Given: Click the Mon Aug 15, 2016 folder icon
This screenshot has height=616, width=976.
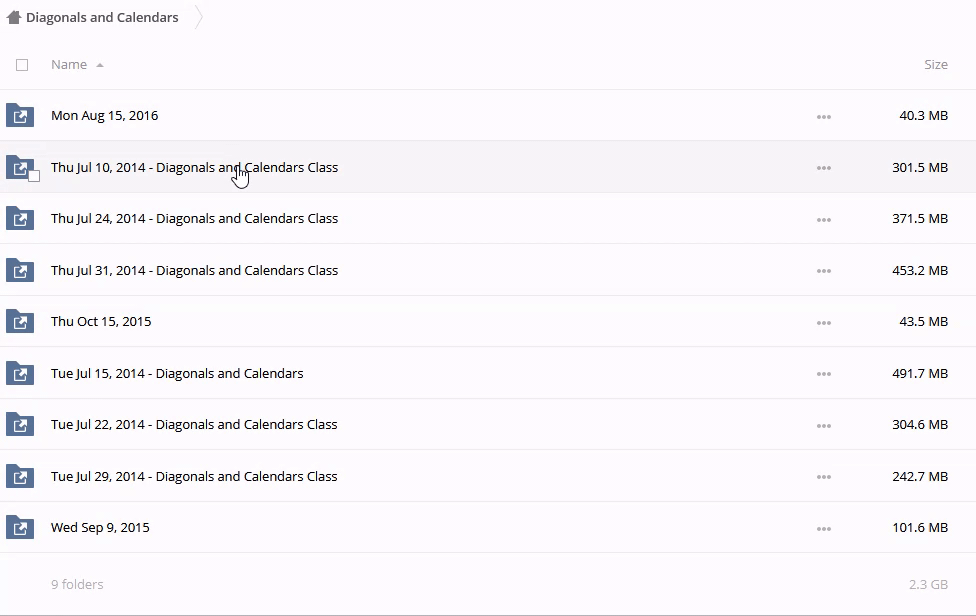Looking at the screenshot, I should [x=20, y=116].
